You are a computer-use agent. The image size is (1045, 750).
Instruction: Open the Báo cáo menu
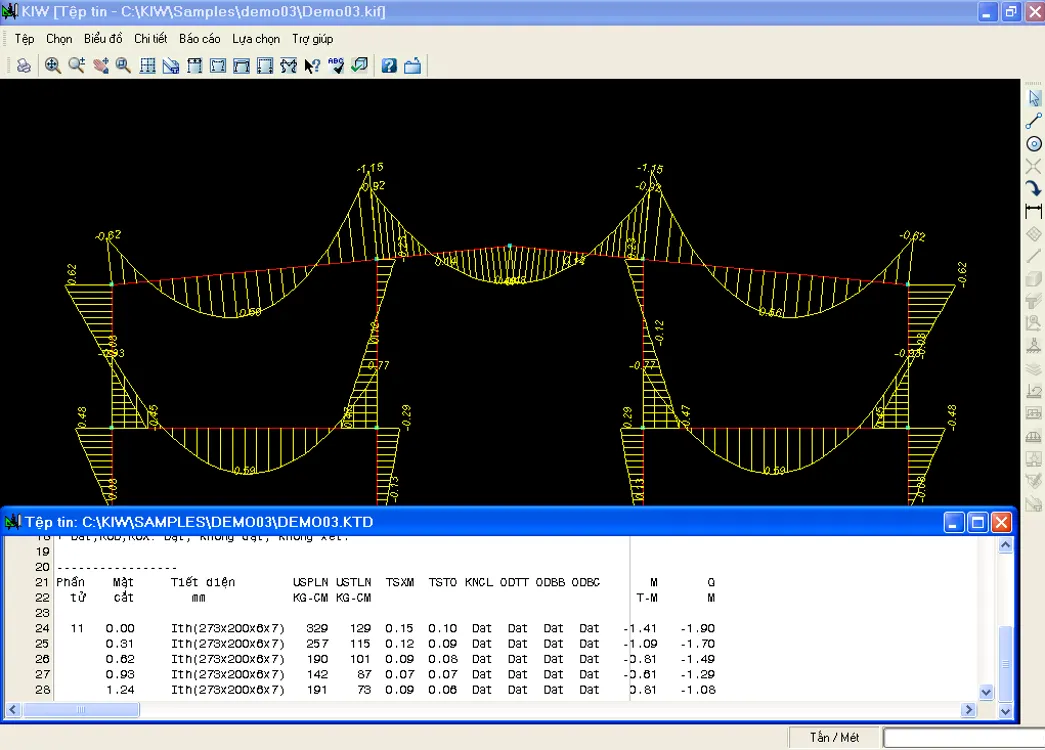[199, 39]
